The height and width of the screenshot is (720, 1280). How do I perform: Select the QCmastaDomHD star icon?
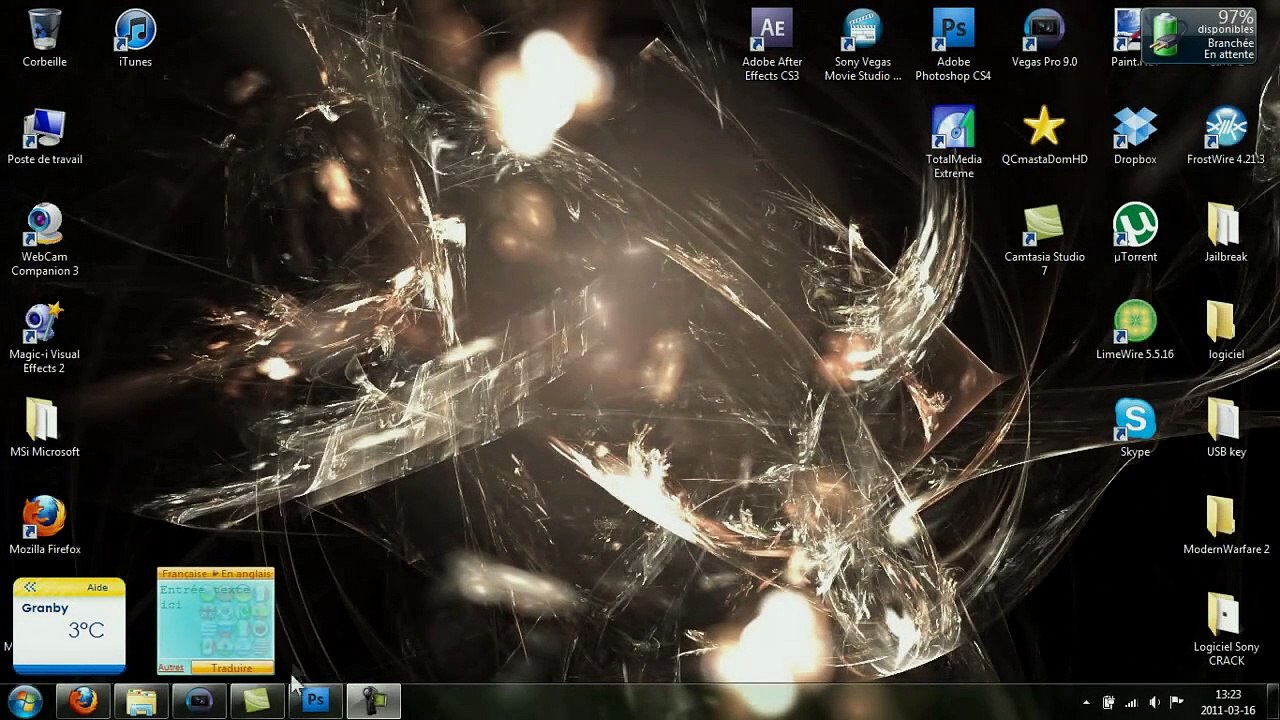[x=1044, y=136]
